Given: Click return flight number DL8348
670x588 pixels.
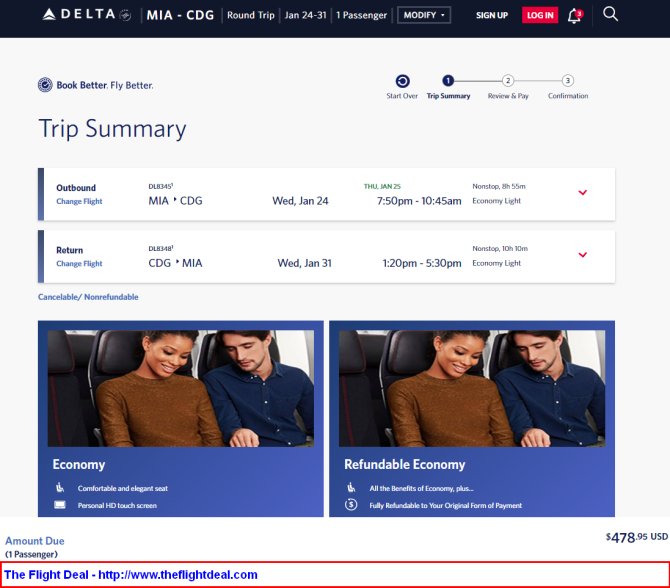Looking at the screenshot, I should [x=161, y=249].
